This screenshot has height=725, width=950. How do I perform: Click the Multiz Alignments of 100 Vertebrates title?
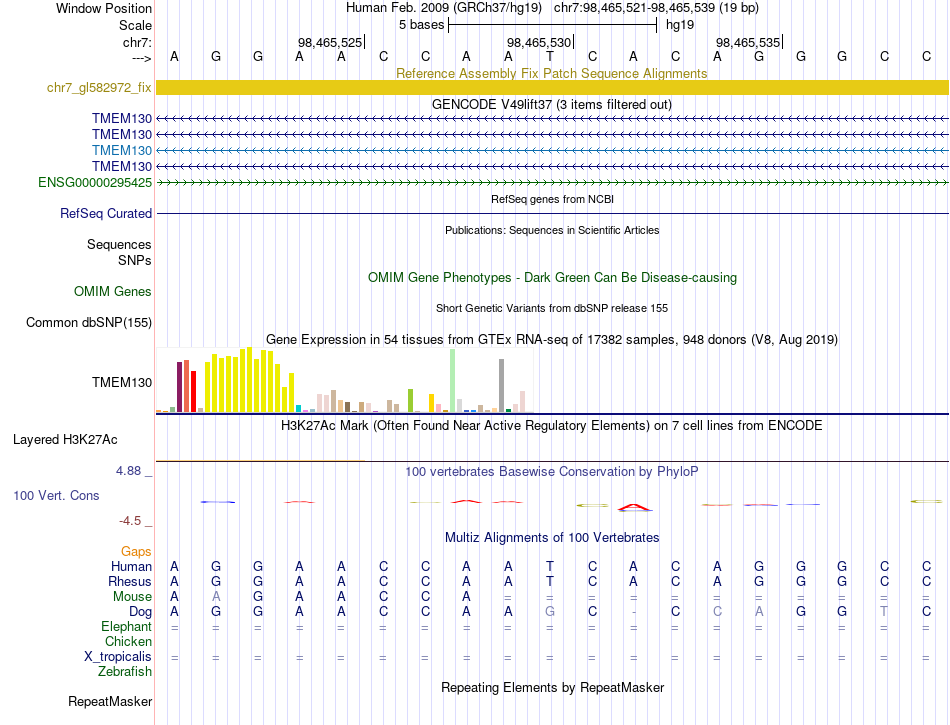[x=552, y=537]
